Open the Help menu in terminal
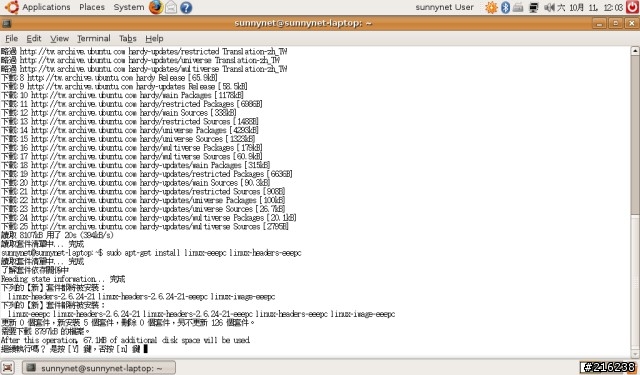Viewport: 640px width, 375px height. [x=154, y=38]
